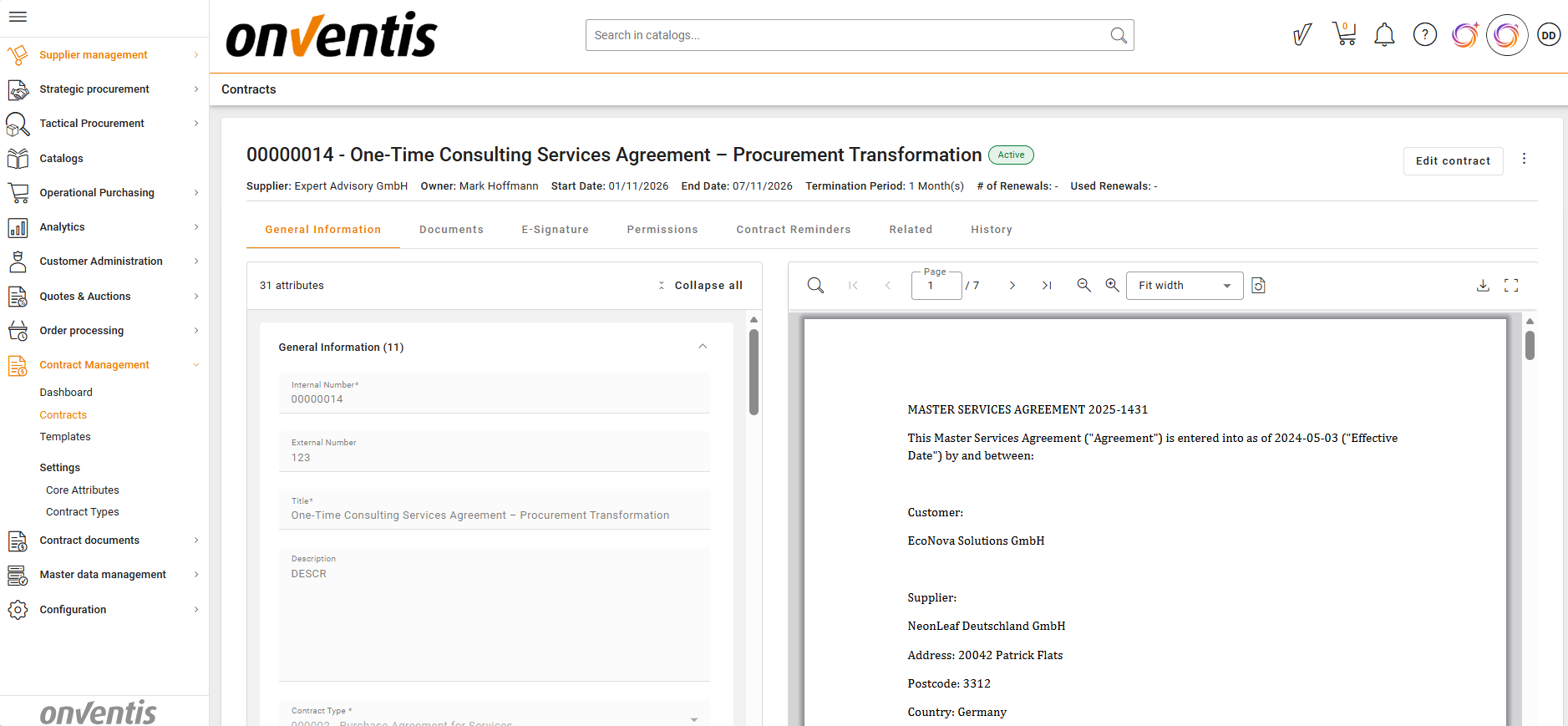Open the approvals checkmark icon in header

pyautogui.click(x=1302, y=35)
